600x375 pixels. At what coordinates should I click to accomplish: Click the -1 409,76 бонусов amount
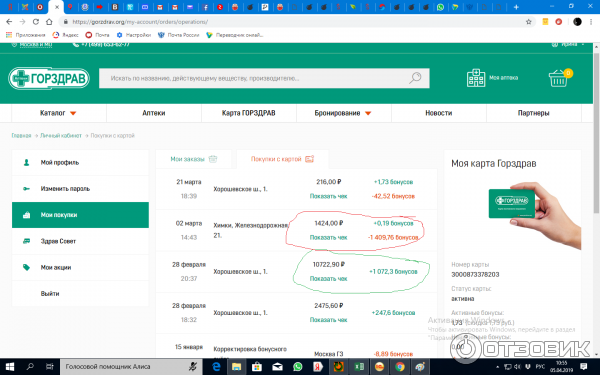393,237
